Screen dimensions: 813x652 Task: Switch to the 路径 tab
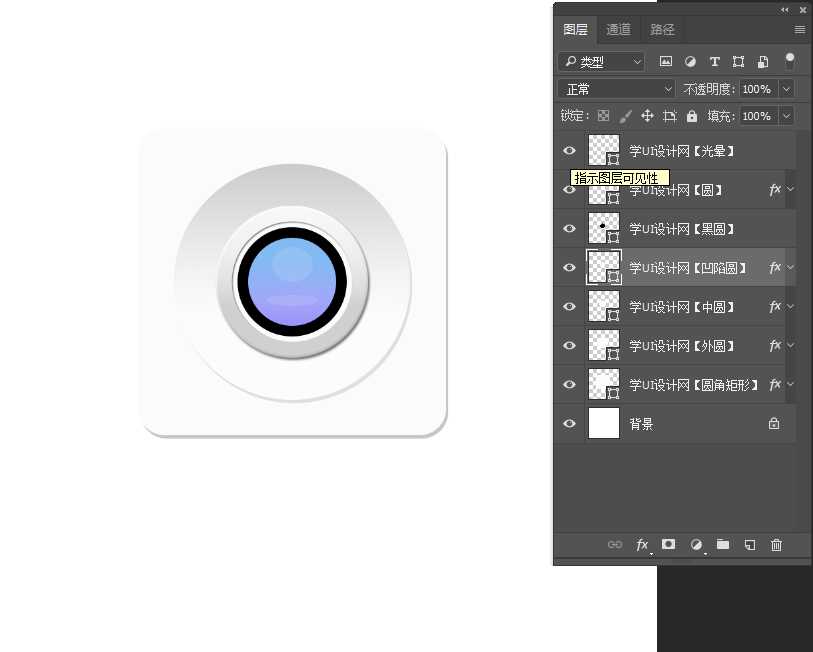coord(662,30)
